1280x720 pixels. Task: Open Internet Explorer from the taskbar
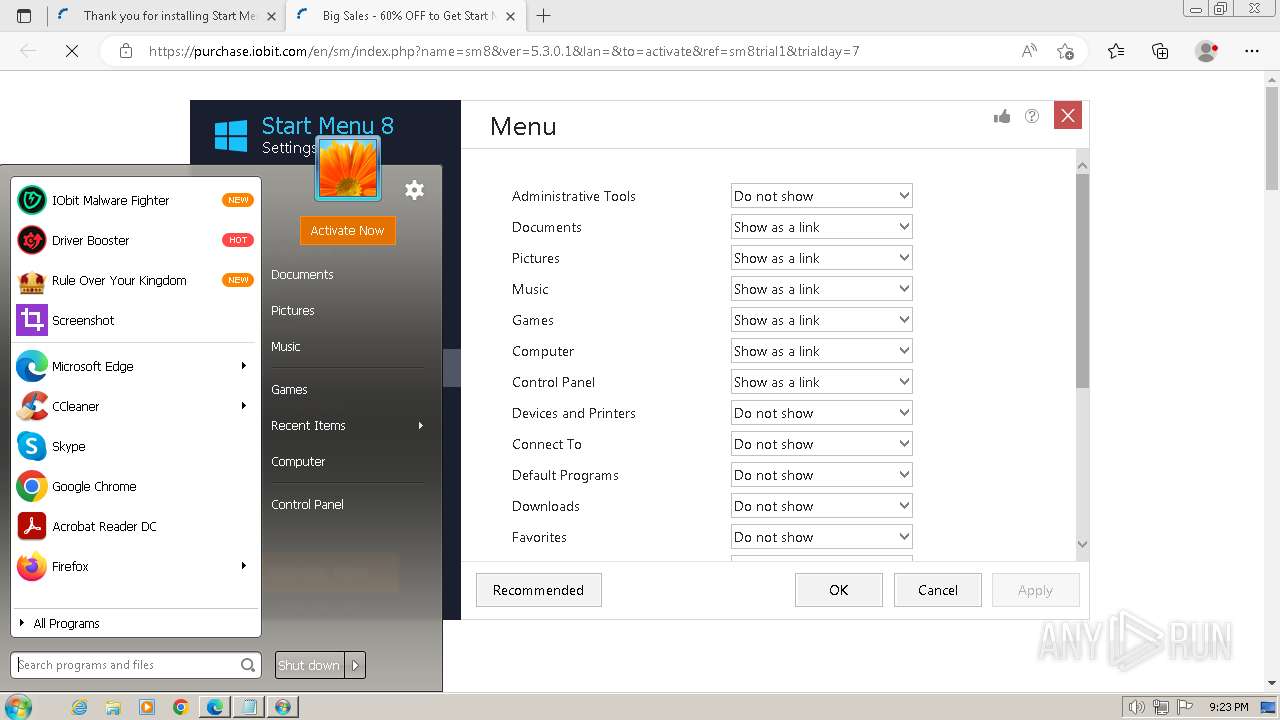79,707
